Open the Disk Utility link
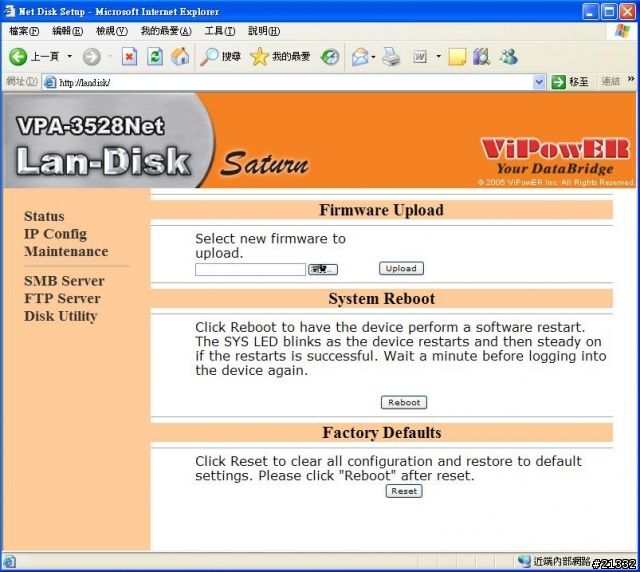This screenshot has height=572, width=640. coord(60,316)
